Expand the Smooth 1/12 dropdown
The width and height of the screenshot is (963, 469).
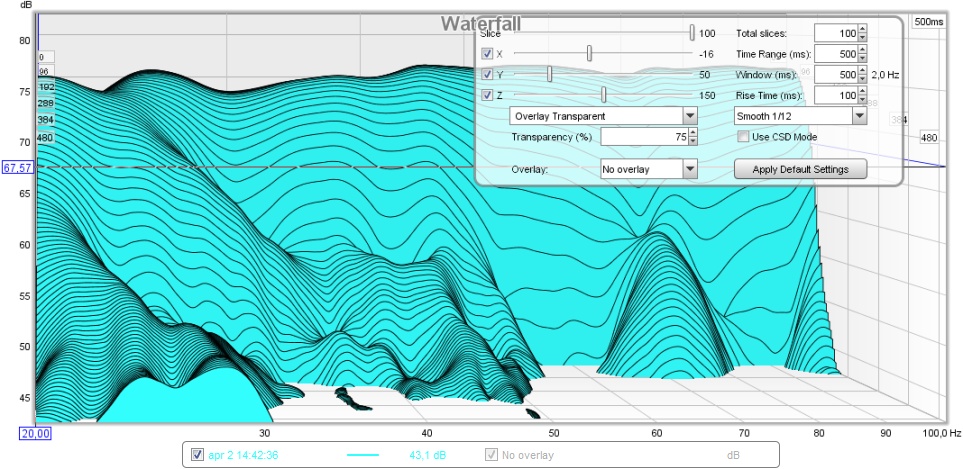858,116
